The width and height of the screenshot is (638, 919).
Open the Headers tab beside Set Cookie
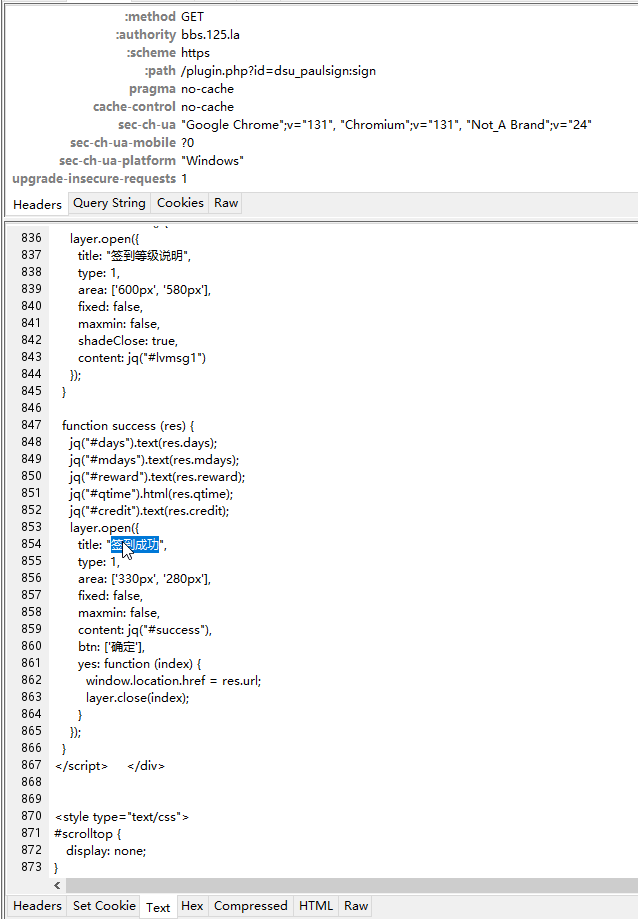pos(37,906)
